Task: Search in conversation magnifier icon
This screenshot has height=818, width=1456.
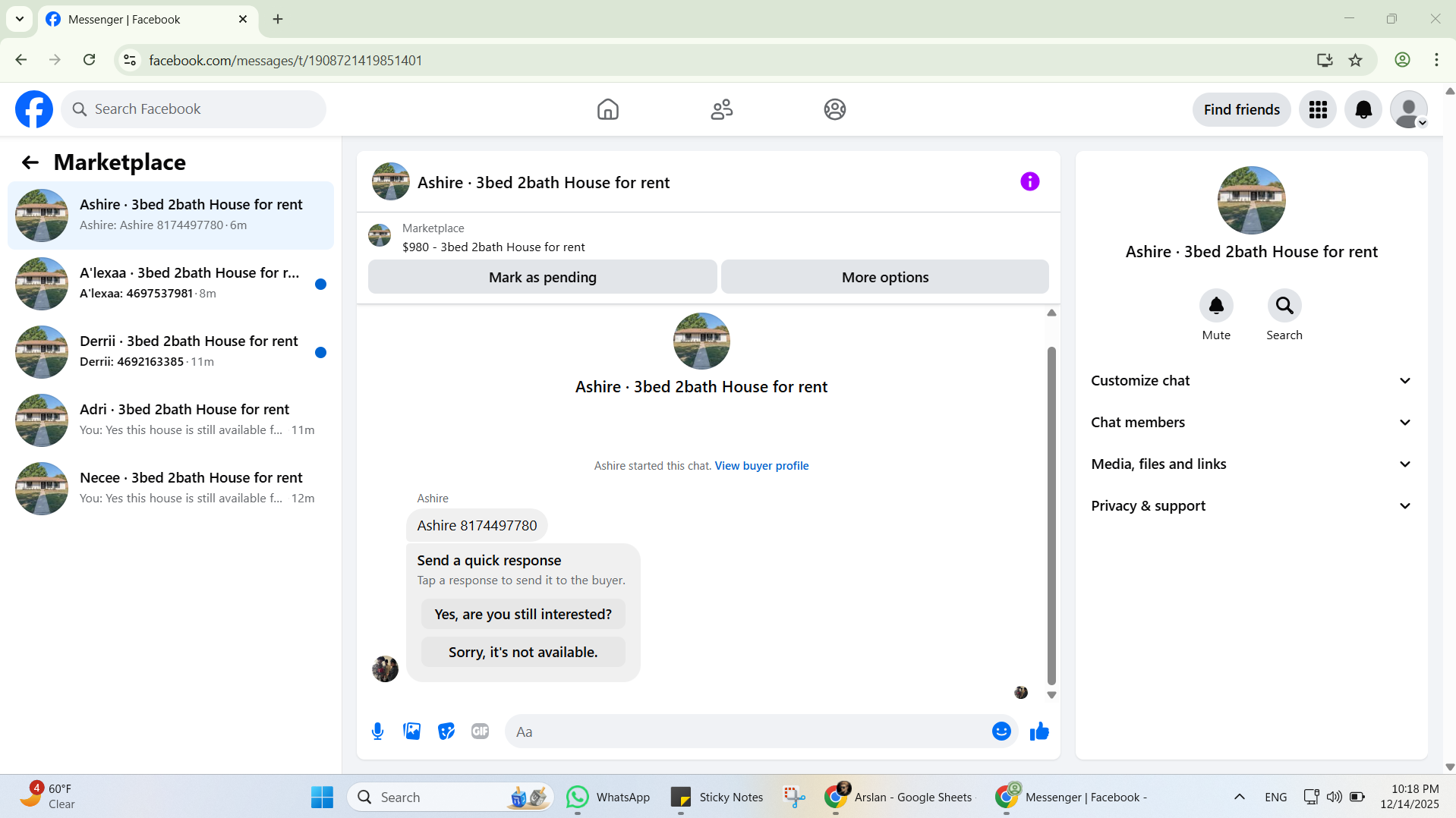Action: pyautogui.click(x=1284, y=306)
